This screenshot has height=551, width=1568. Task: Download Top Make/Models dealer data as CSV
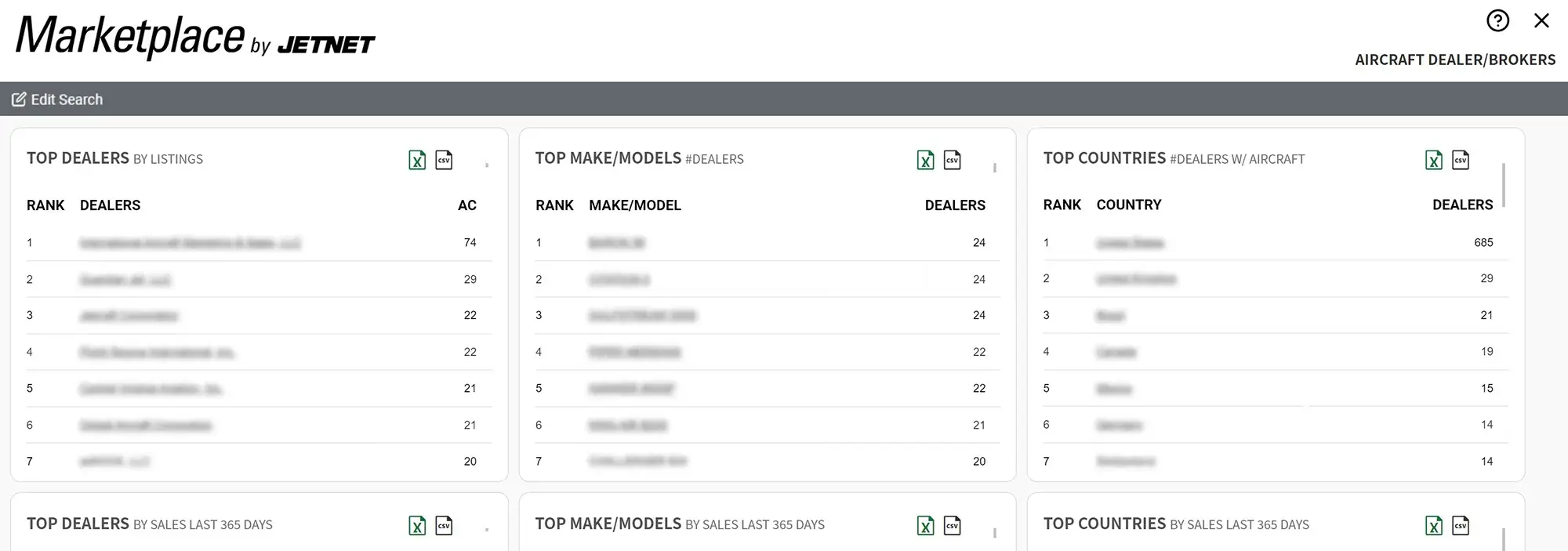(953, 160)
